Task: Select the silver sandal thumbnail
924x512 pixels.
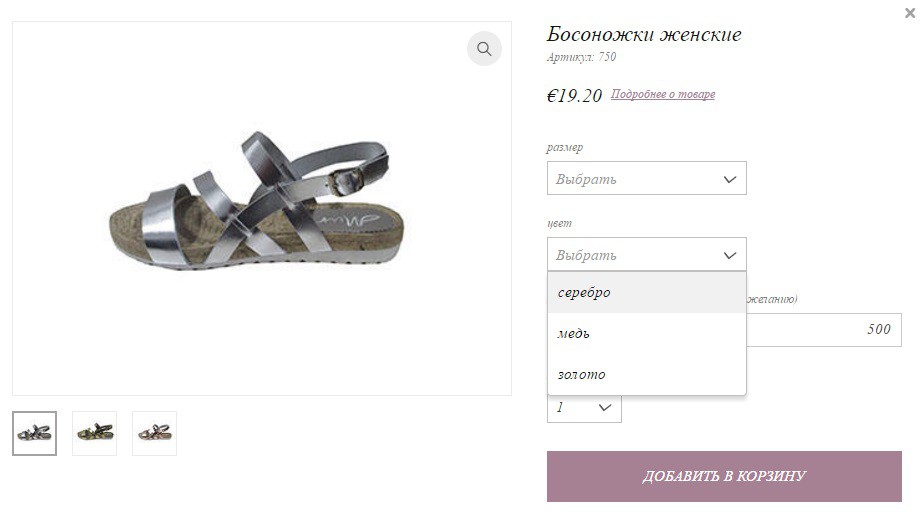Action: pos(35,434)
